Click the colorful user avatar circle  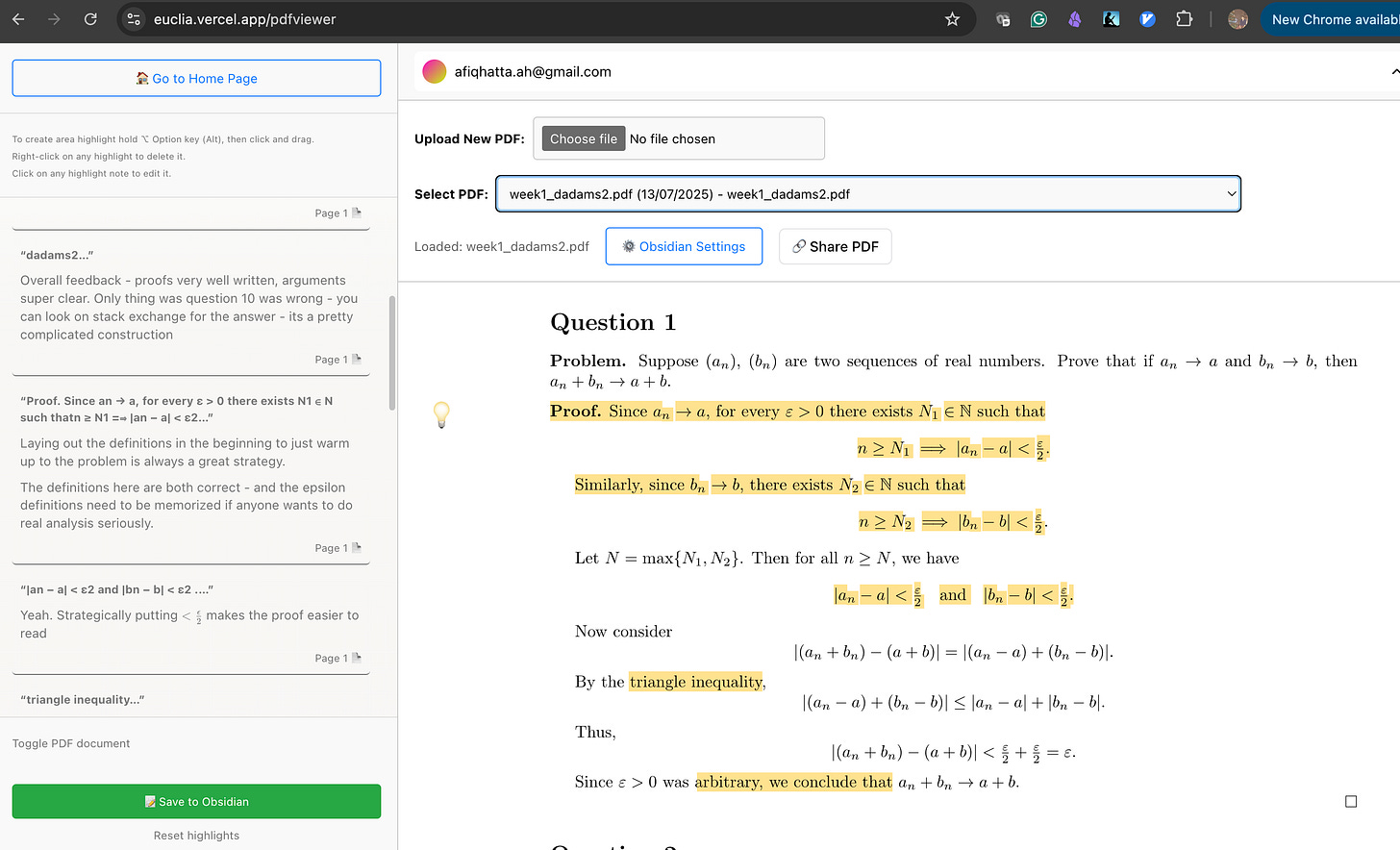(x=435, y=71)
